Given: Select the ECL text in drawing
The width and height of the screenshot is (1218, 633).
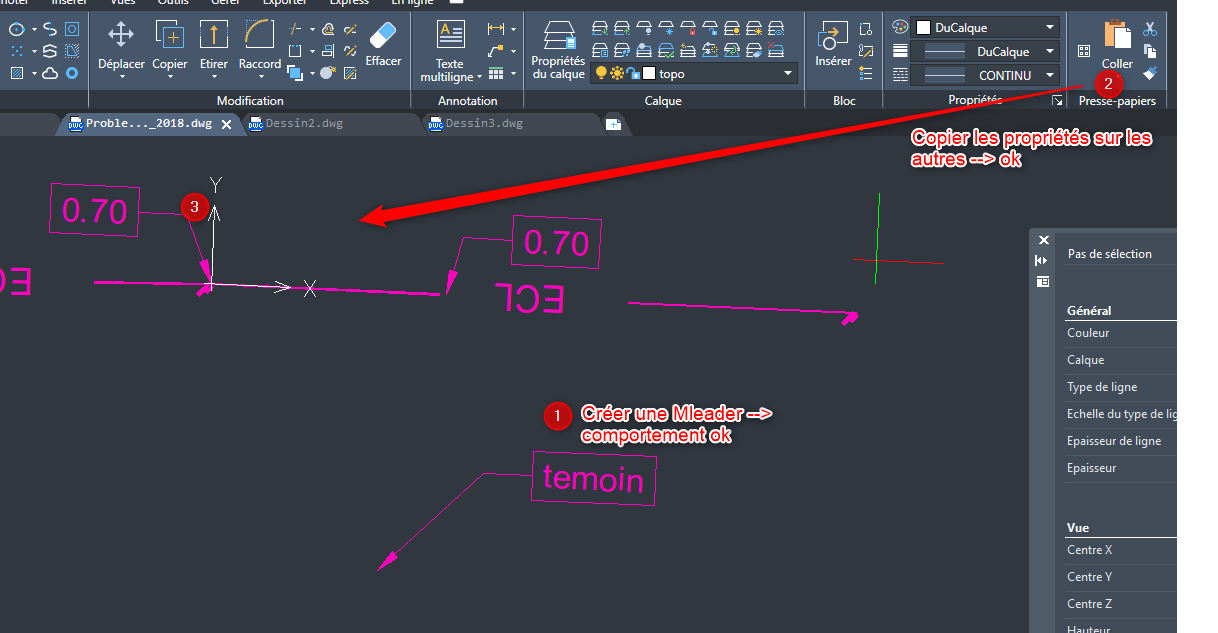Looking at the screenshot, I should click(x=530, y=297).
